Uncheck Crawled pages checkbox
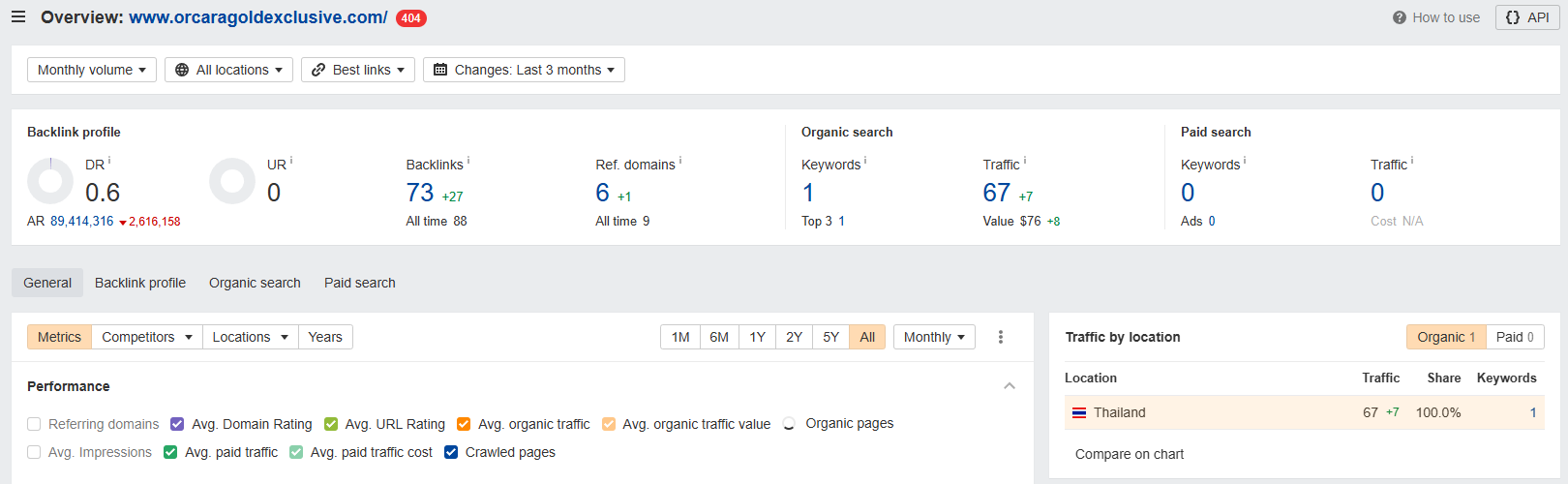 point(451,452)
